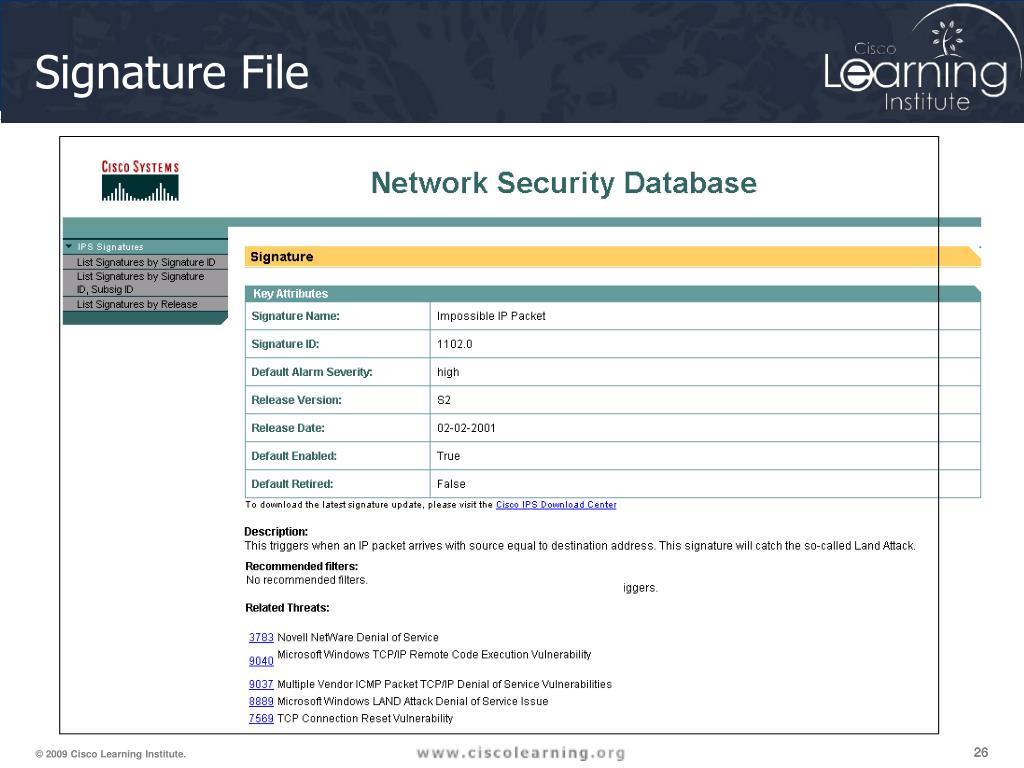Click the www.ciscolearning.org footer text
1024x768 pixels.
520,753
